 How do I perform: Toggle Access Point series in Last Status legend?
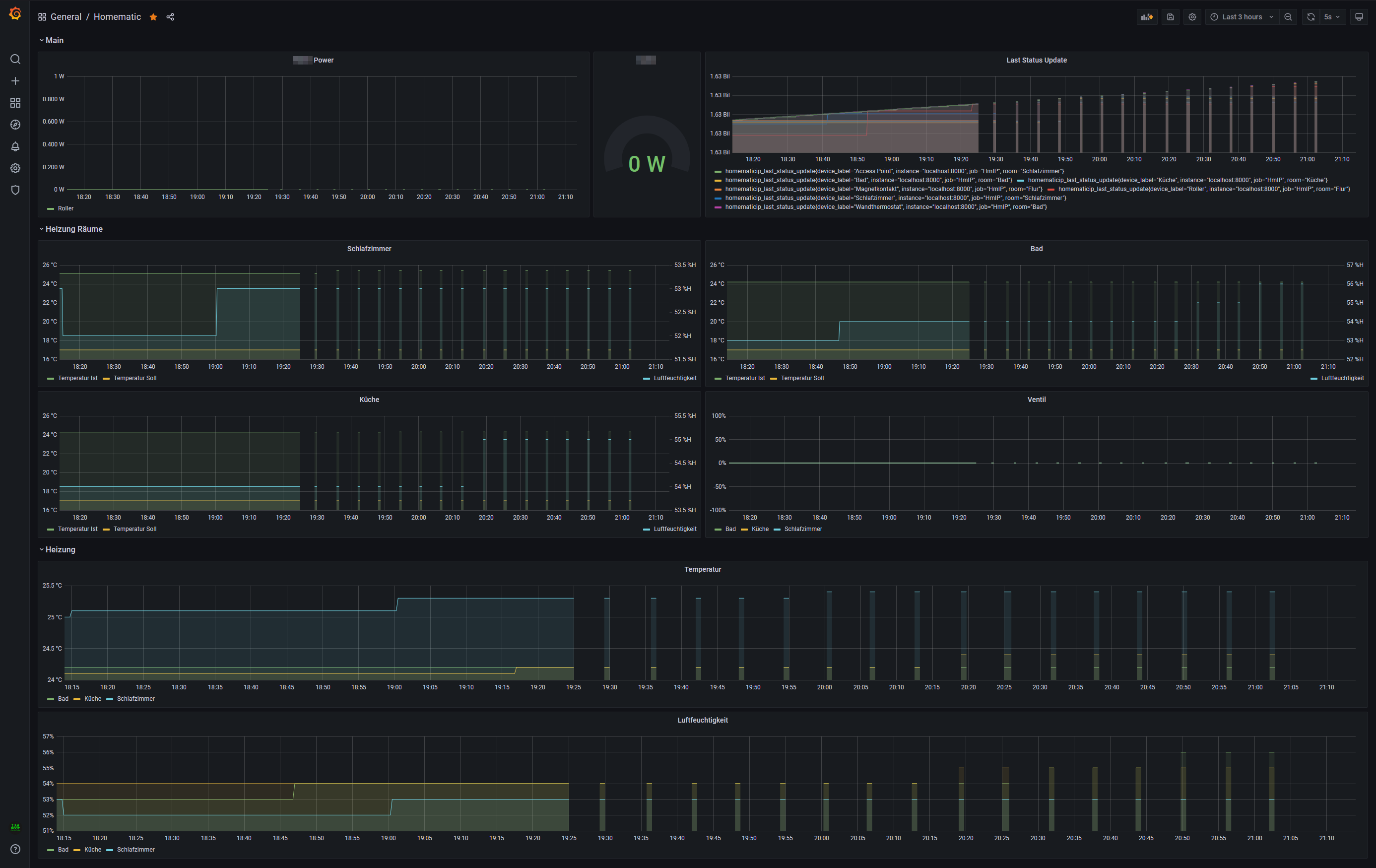(x=894, y=171)
